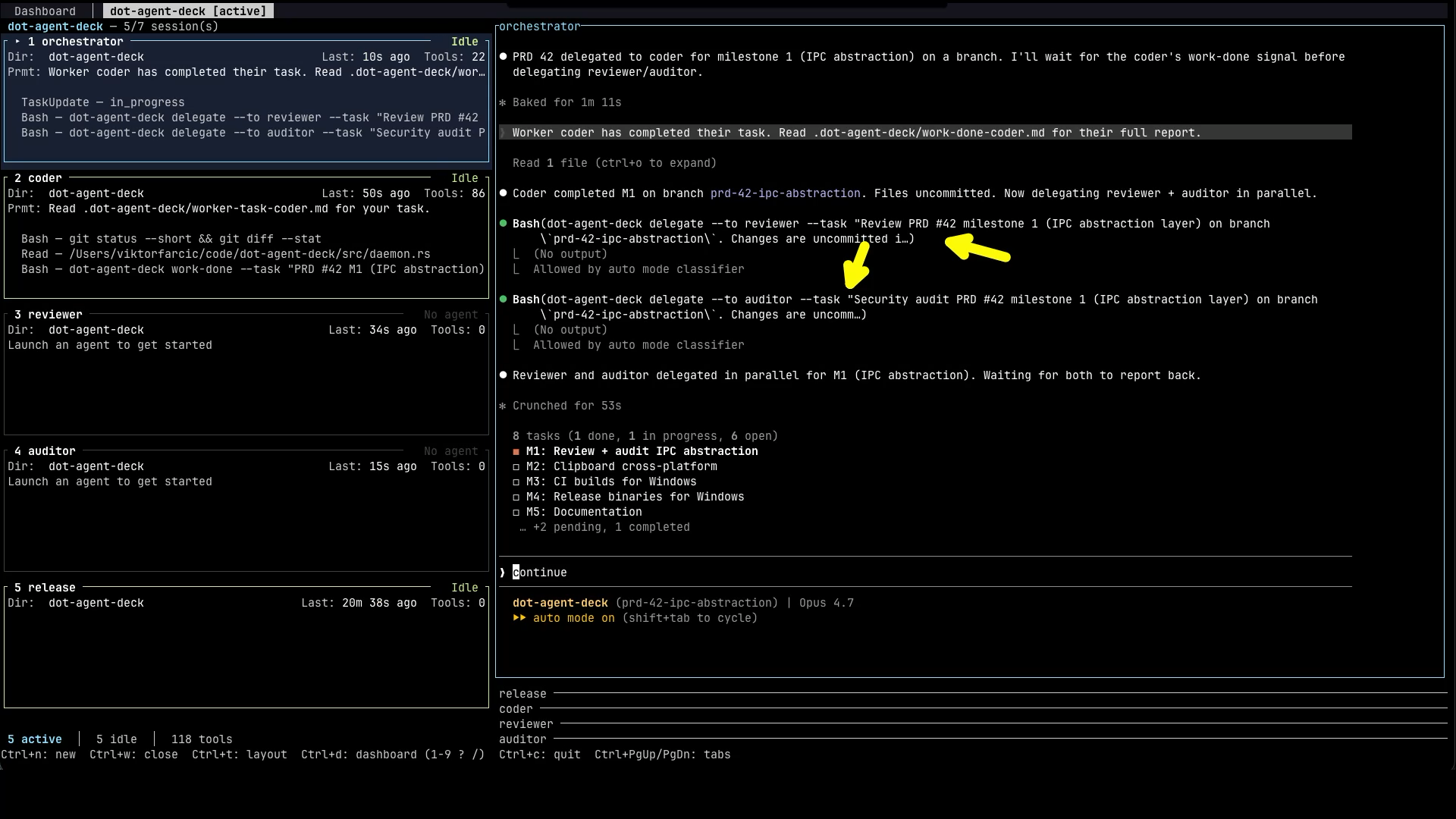The image size is (1456, 819).
Task: Click the highlighted 'Worker coder has completed' message
Action: (925, 133)
